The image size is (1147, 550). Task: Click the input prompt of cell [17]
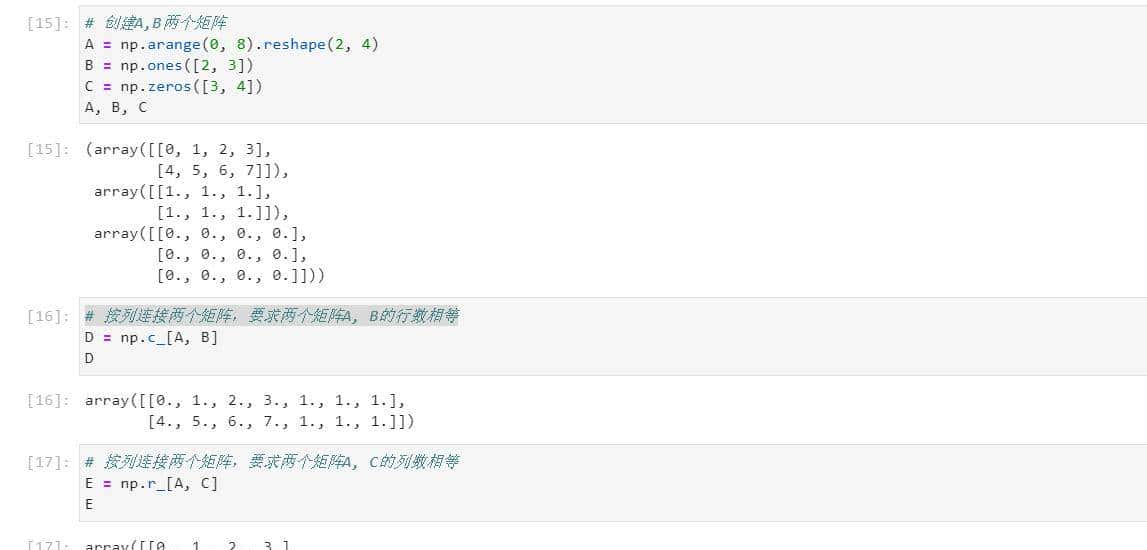[48, 462]
